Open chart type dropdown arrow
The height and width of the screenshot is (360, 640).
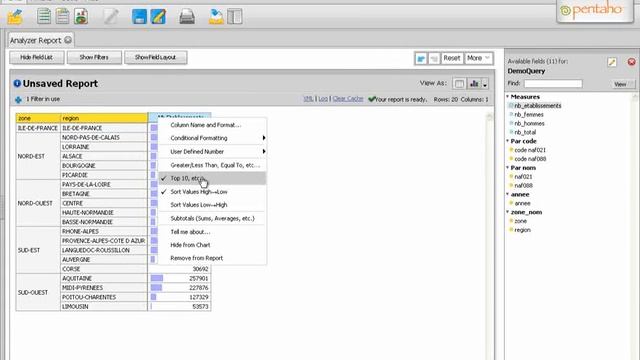485,84
